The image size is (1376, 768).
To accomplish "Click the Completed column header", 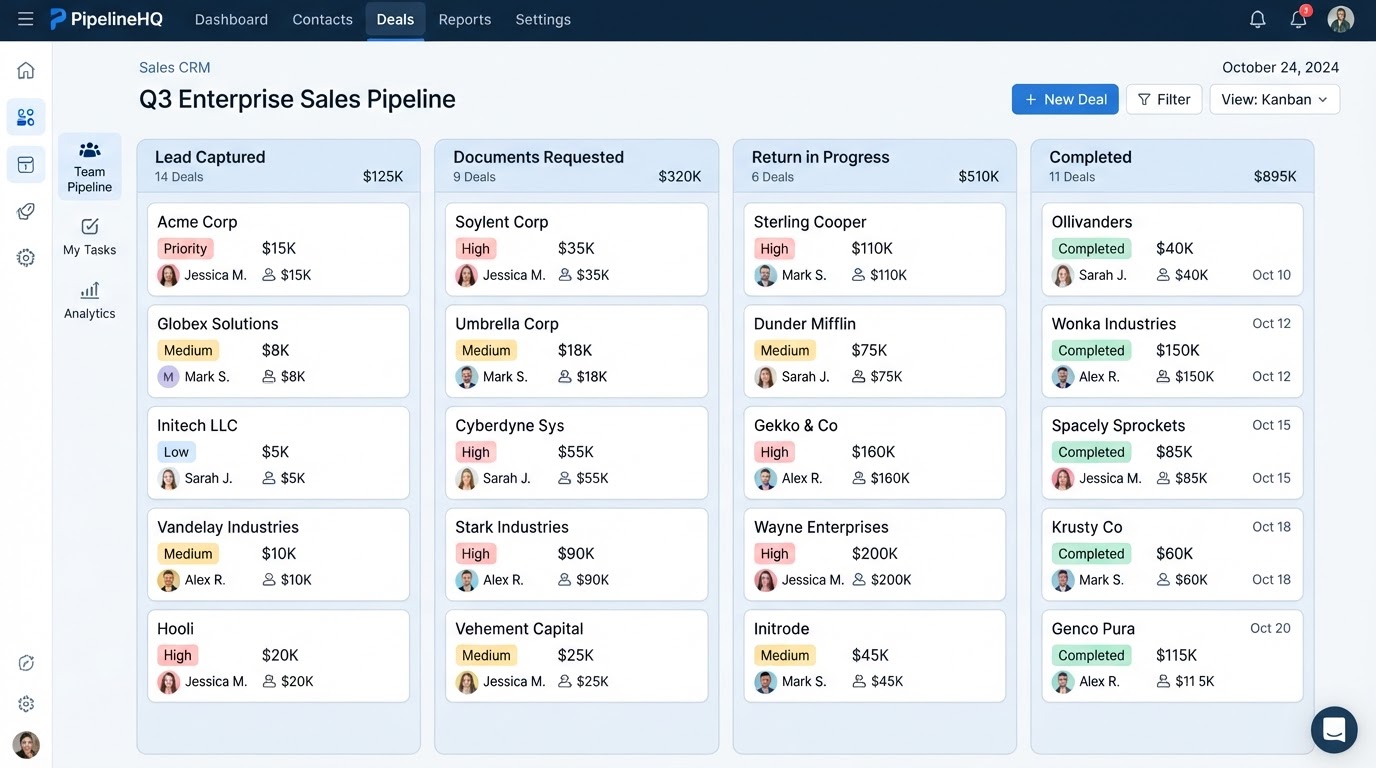I will pyautogui.click(x=1172, y=166).
